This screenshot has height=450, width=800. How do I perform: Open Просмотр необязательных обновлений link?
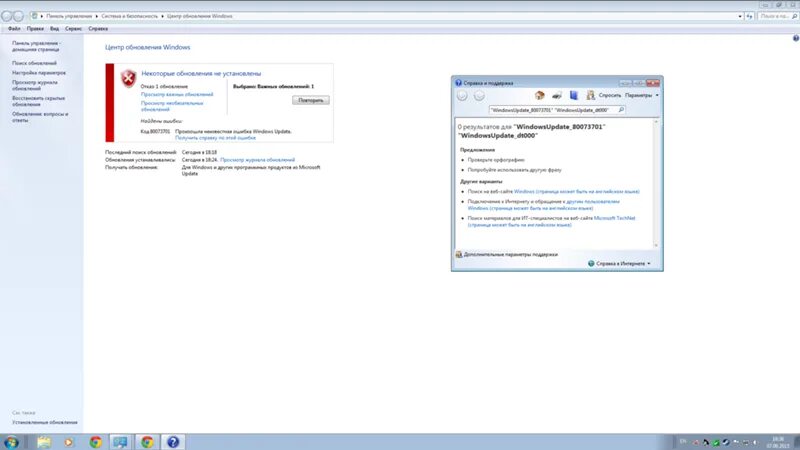pyautogui.click(x=172, y=106)
